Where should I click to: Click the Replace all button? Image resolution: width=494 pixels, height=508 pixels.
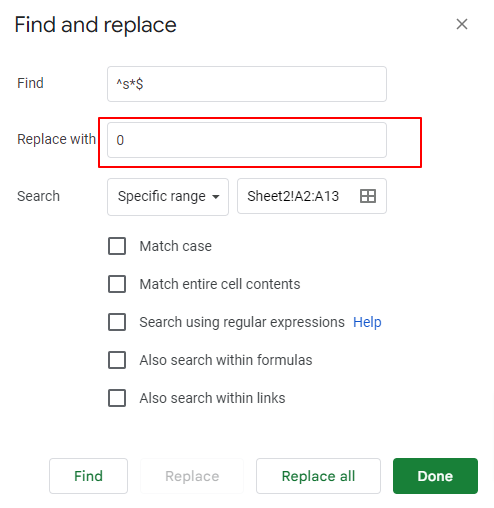click(318, 476)
